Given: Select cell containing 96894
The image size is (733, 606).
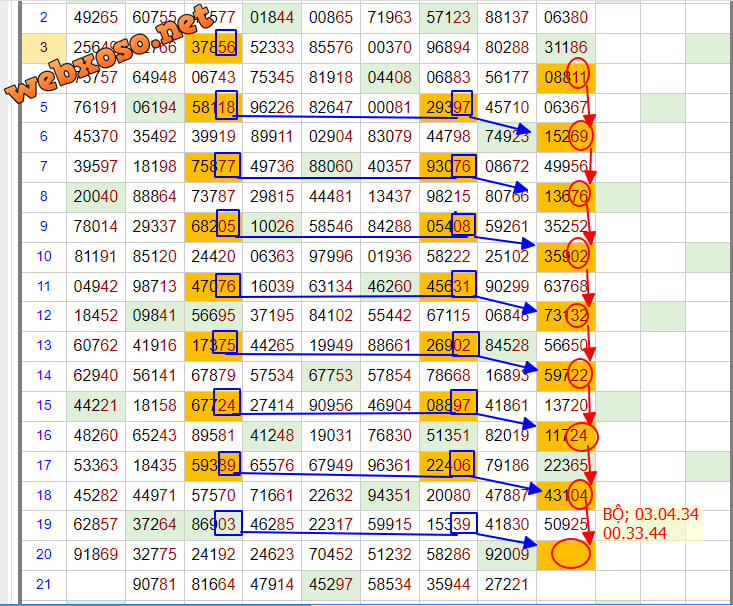Looking at the screenshot, I should 448,47.
